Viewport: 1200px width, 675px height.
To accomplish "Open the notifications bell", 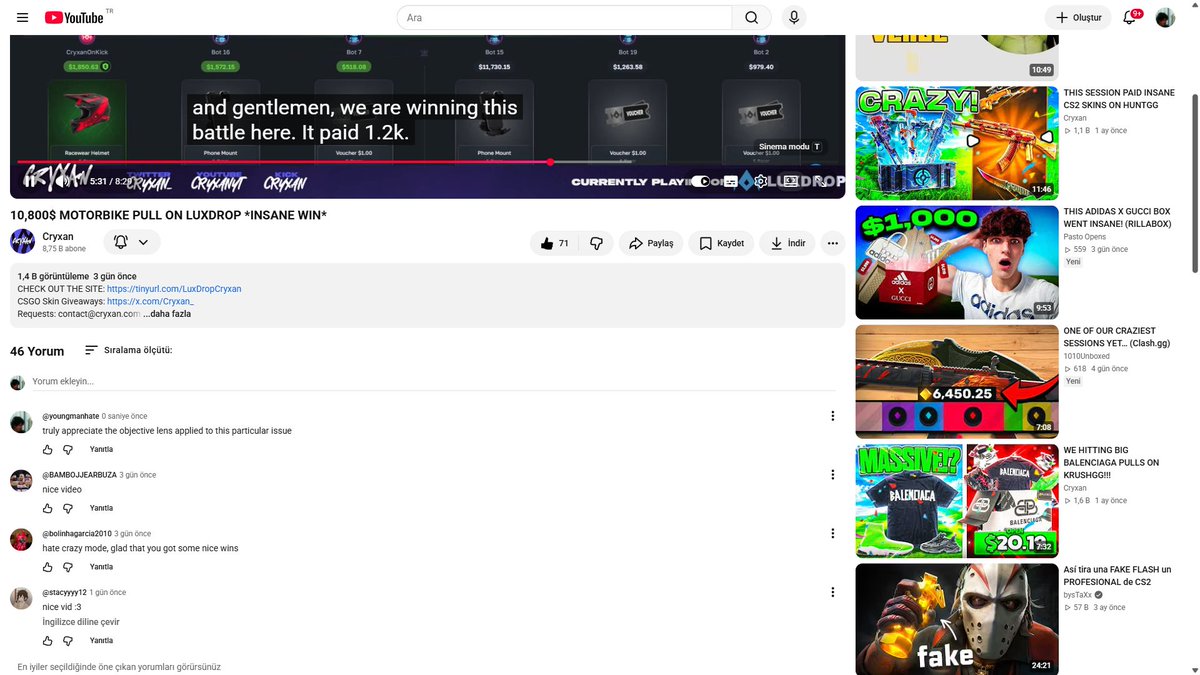I will pos(1130,17).
